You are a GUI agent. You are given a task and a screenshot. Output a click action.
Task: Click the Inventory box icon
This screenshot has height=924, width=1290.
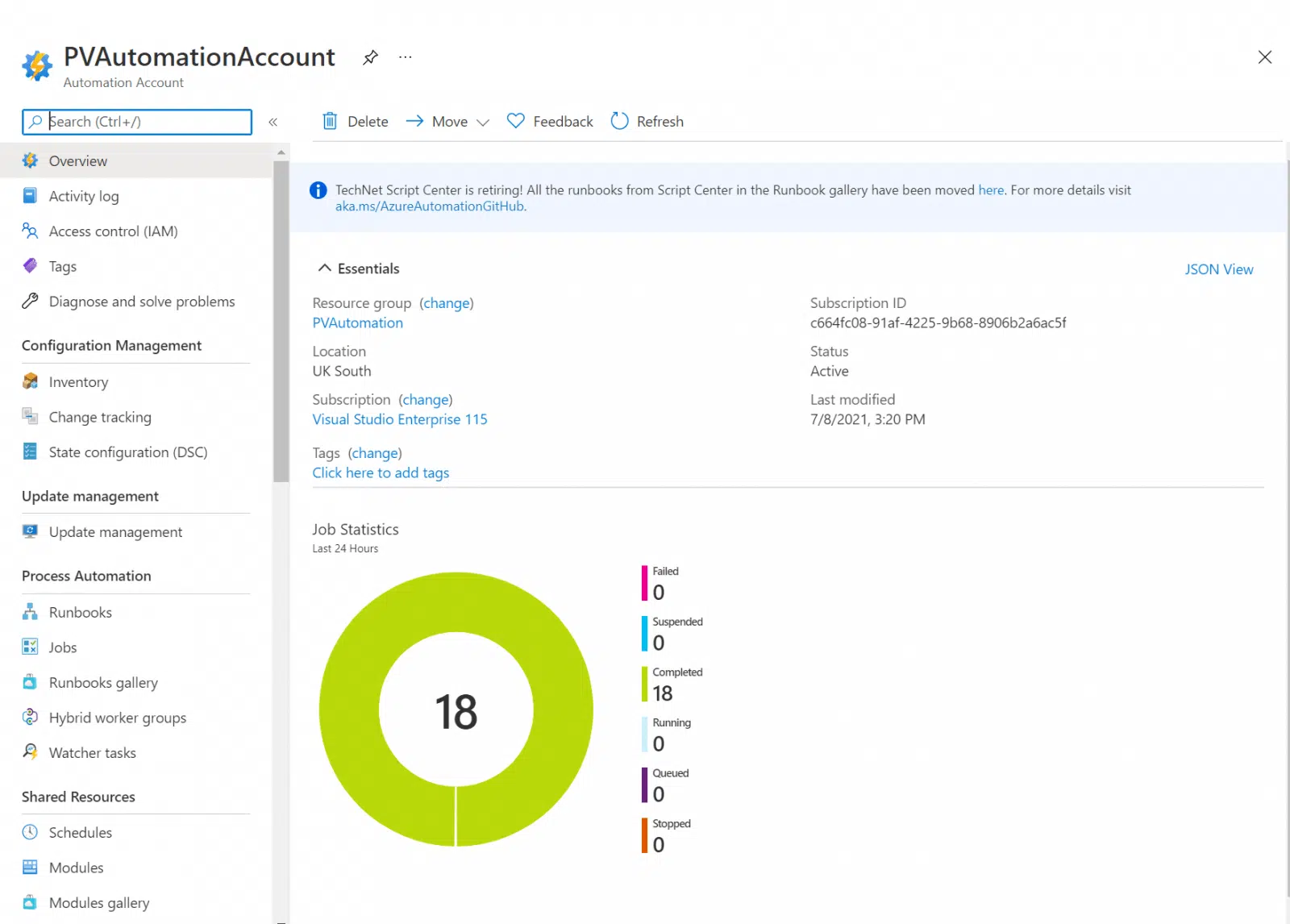pyautogui.click(x=30, y=381)
